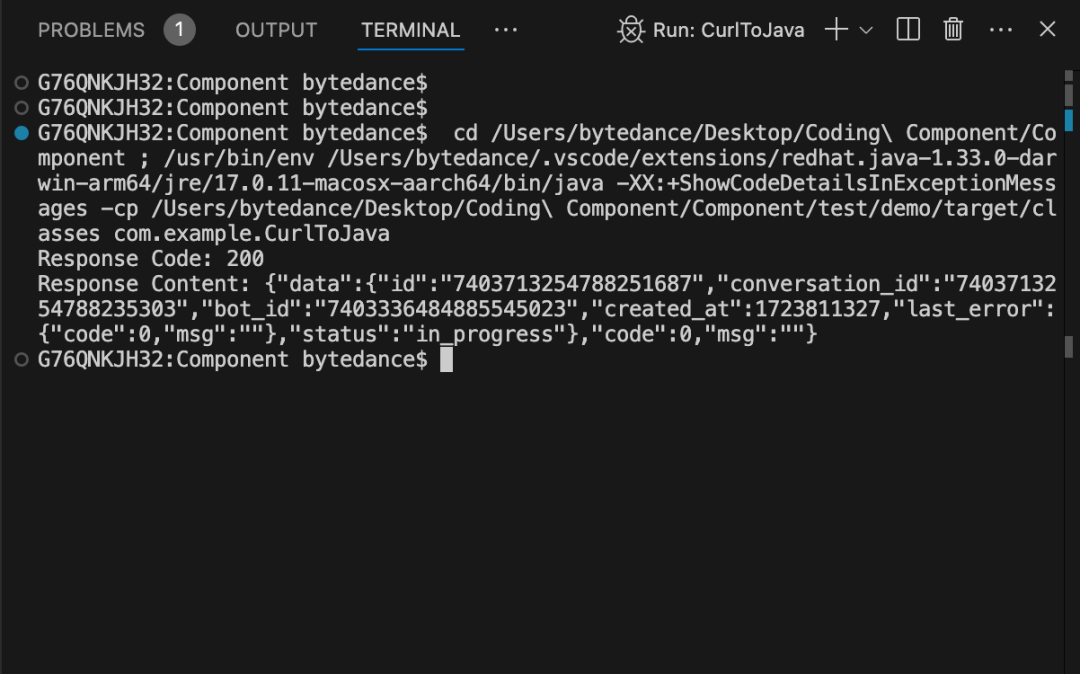Split the terminal using the split icon
1080x674 pixels.
pos(908,30)
